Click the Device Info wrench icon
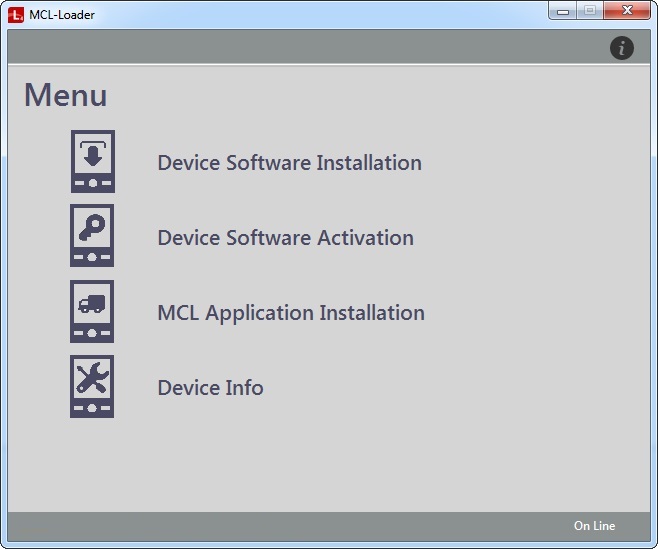 pos(92,387)
